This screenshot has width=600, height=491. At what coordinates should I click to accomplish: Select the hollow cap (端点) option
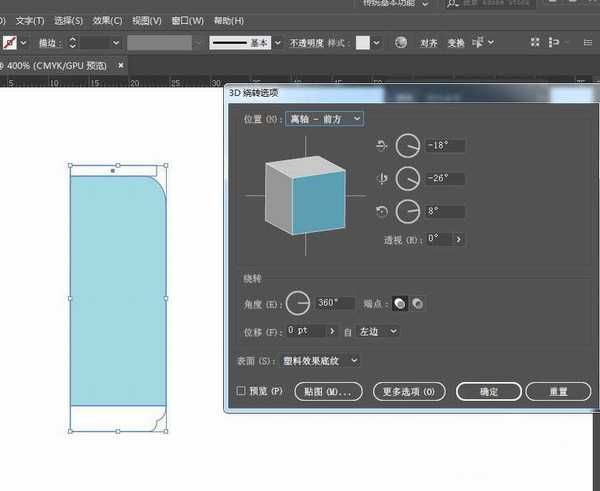pos(417,303)
